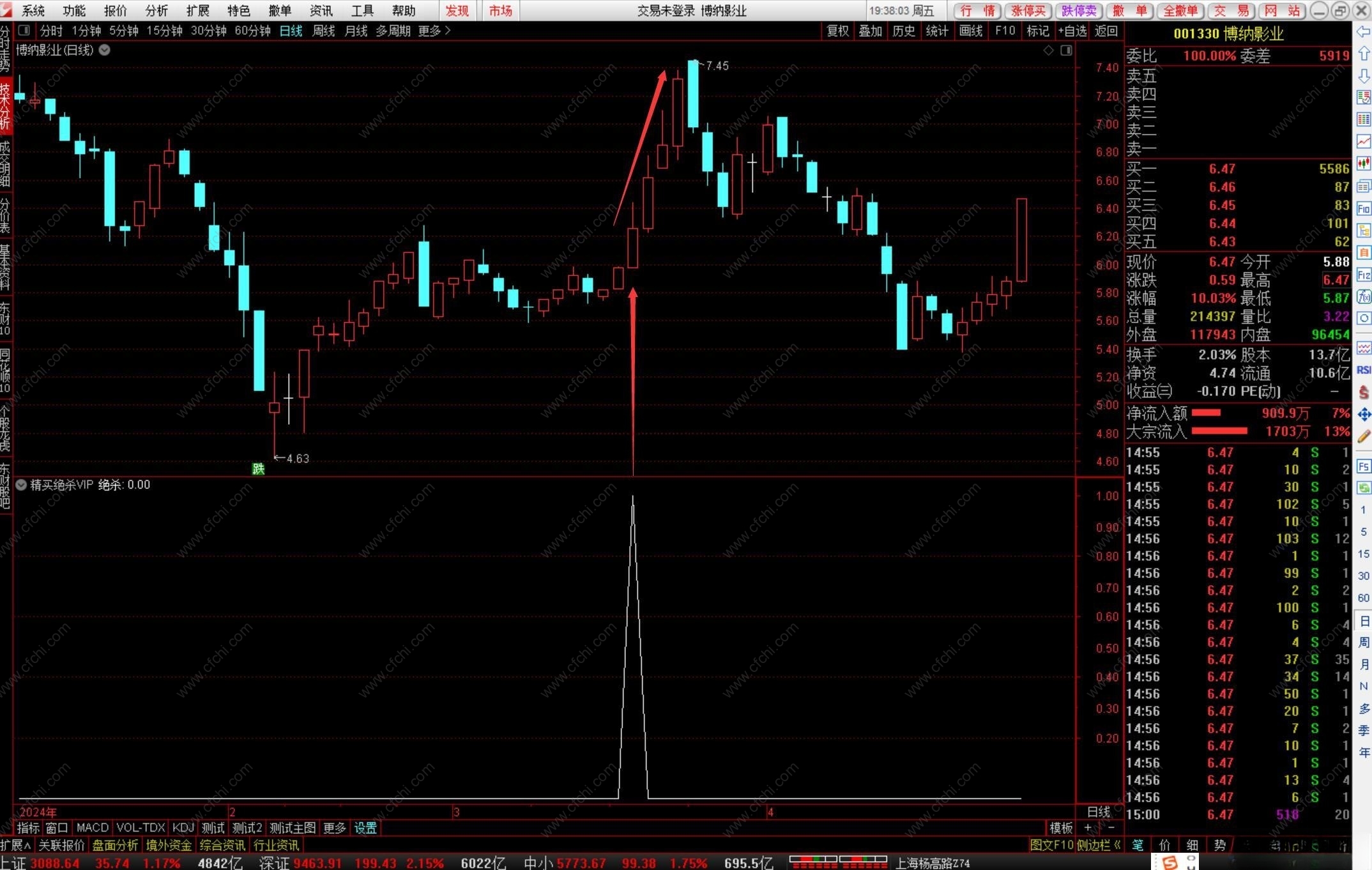Click the f(x) formula icon

(x=1364, y=296)
